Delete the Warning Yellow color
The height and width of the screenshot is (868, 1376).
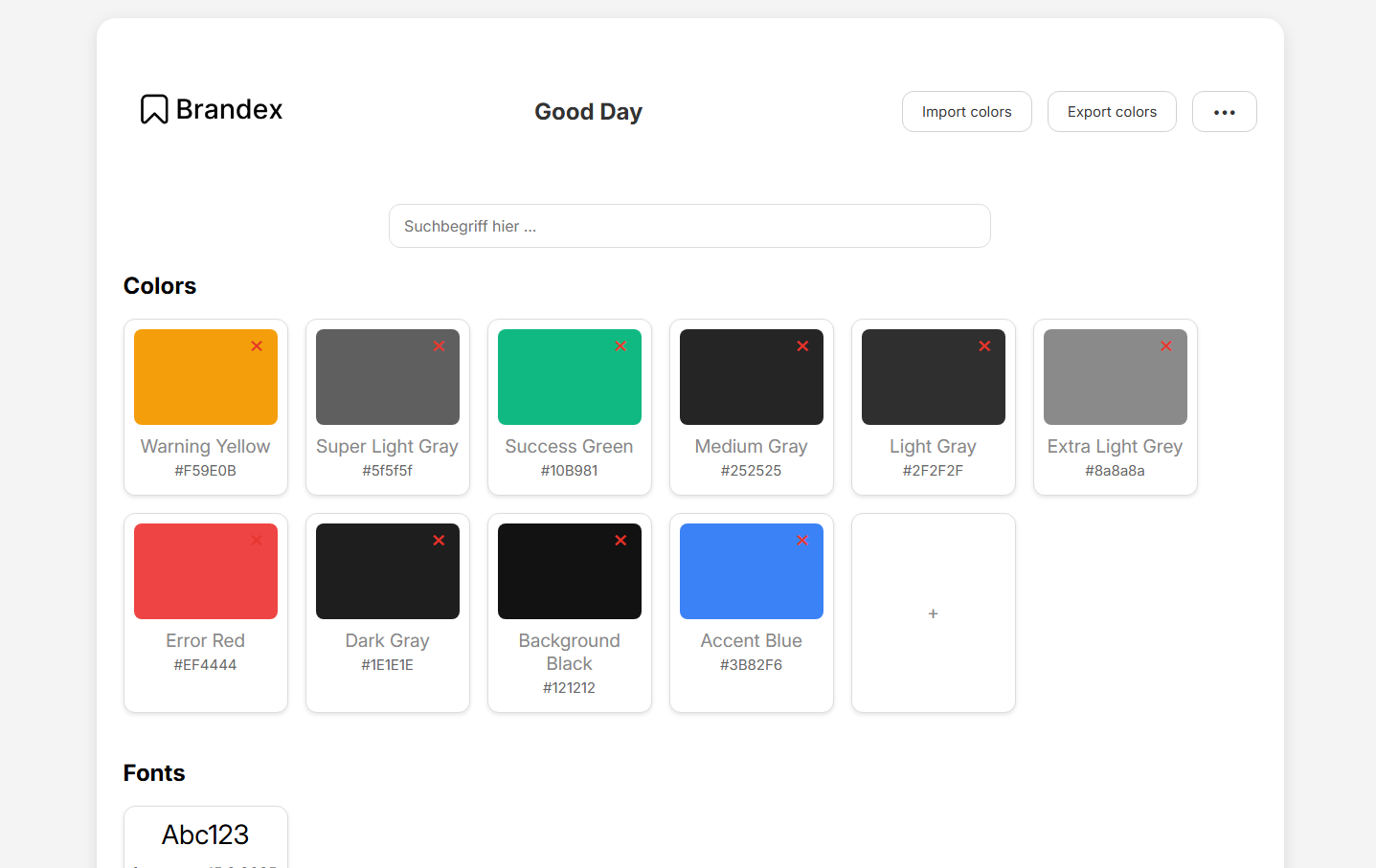coord(257,345)
